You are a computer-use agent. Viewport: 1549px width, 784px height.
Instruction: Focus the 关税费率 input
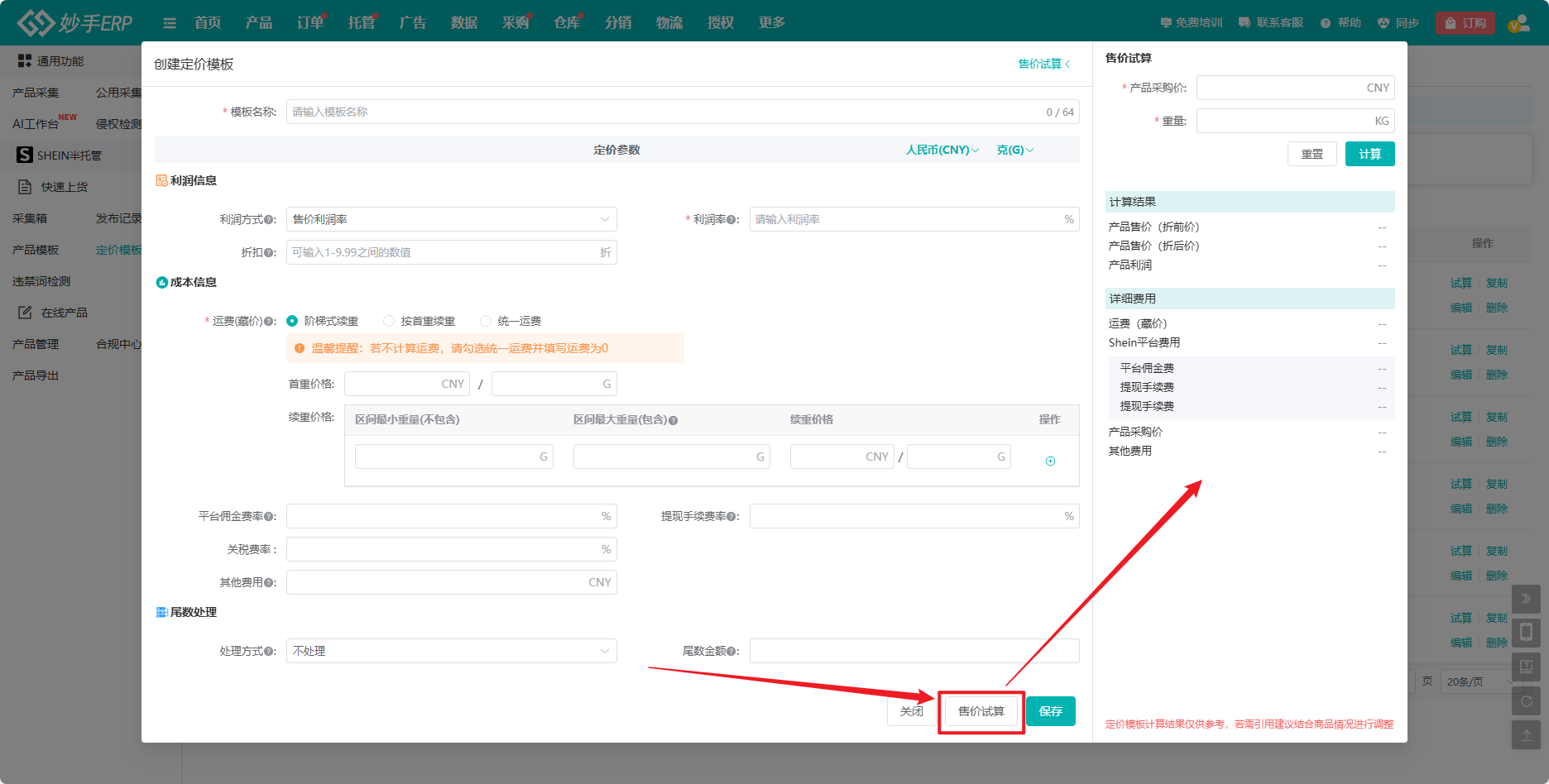coord(451,549)
